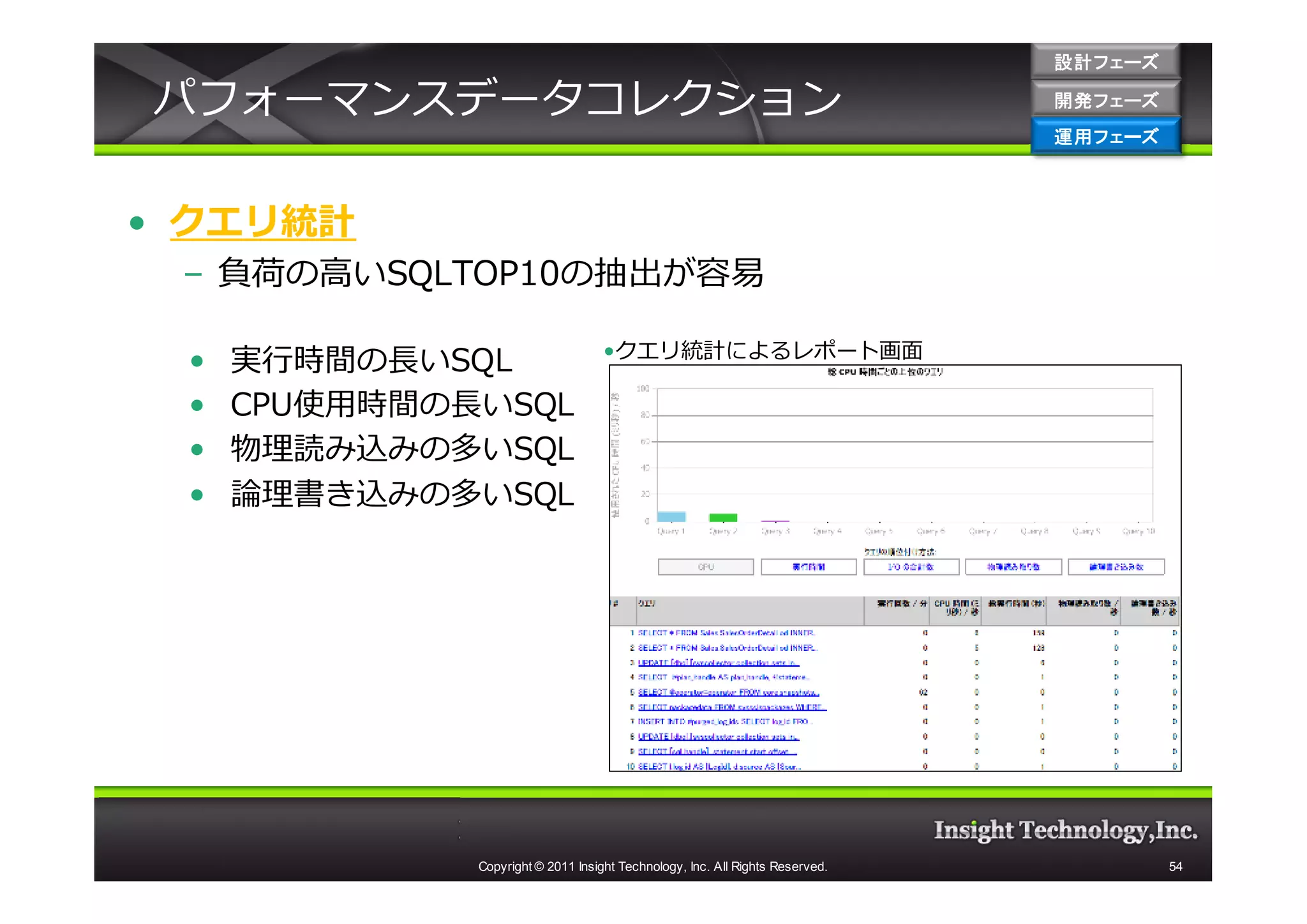The width and height of the screenshot is (1307, 924).
Task: Click the page number 54
Action: click(1176, 867)
